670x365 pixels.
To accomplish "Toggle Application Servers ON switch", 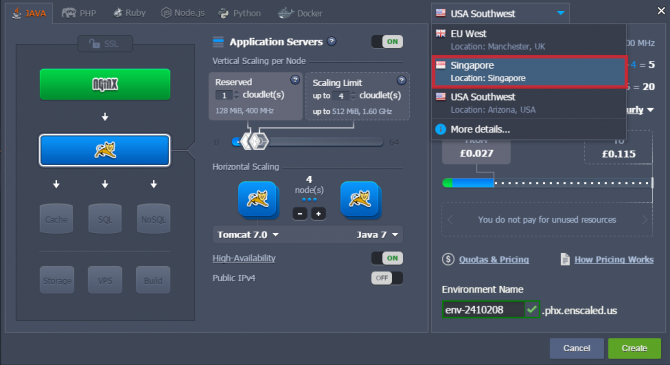I will [387, 41].
